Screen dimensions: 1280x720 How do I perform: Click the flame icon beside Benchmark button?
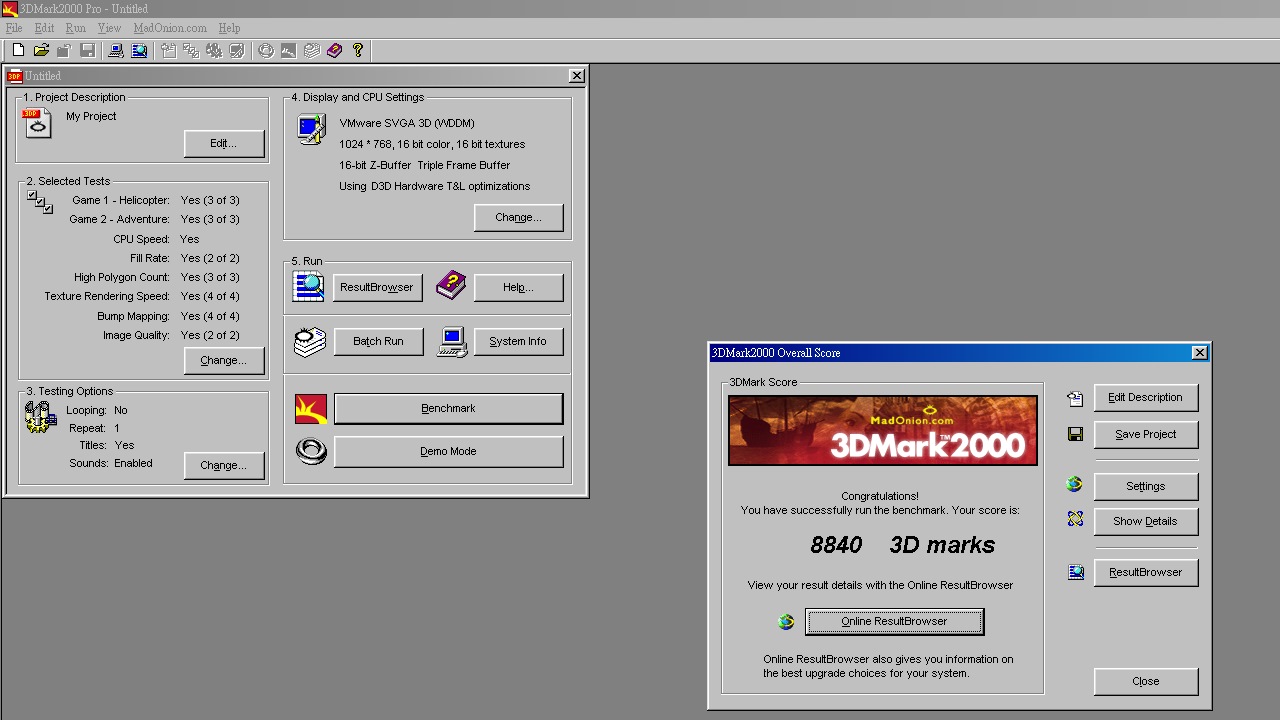pyautogui.click(x=311, y=408)
